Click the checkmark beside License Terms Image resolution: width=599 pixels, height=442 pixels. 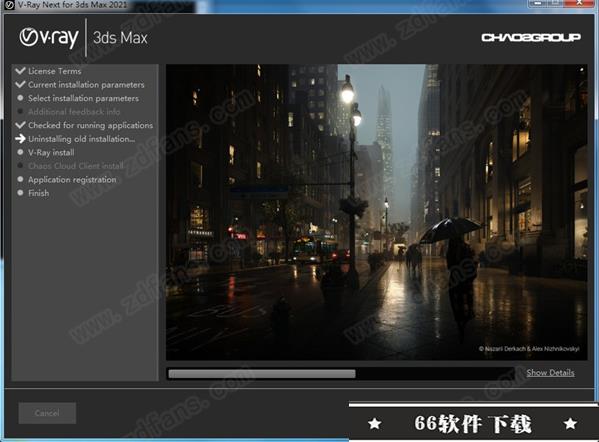20,71
